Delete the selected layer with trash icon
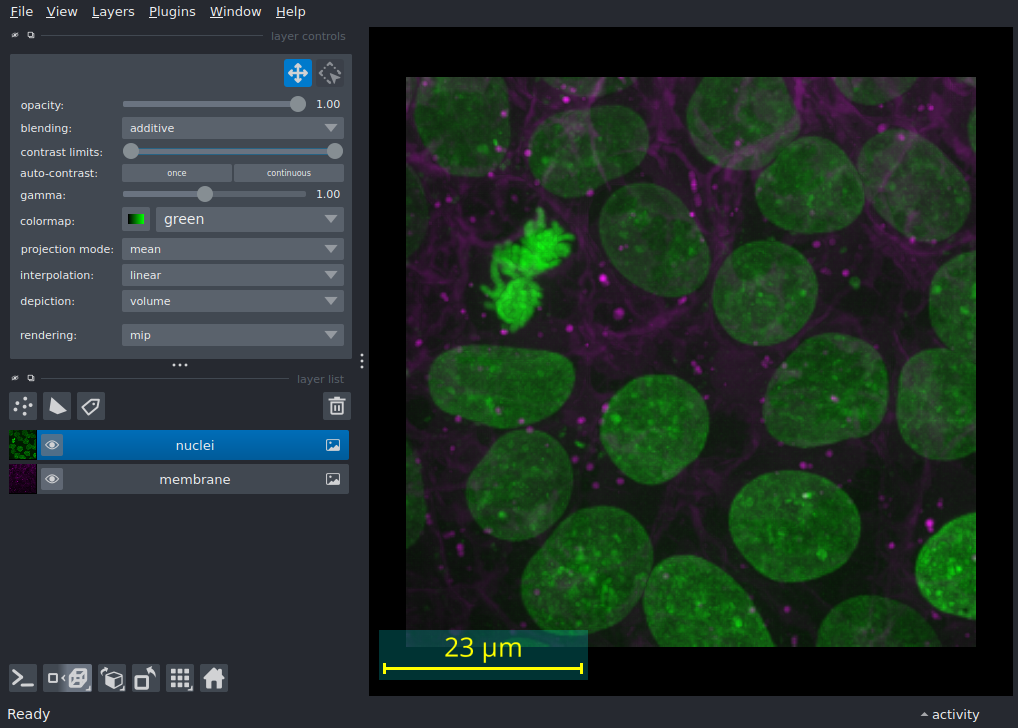 pos(337,406)
